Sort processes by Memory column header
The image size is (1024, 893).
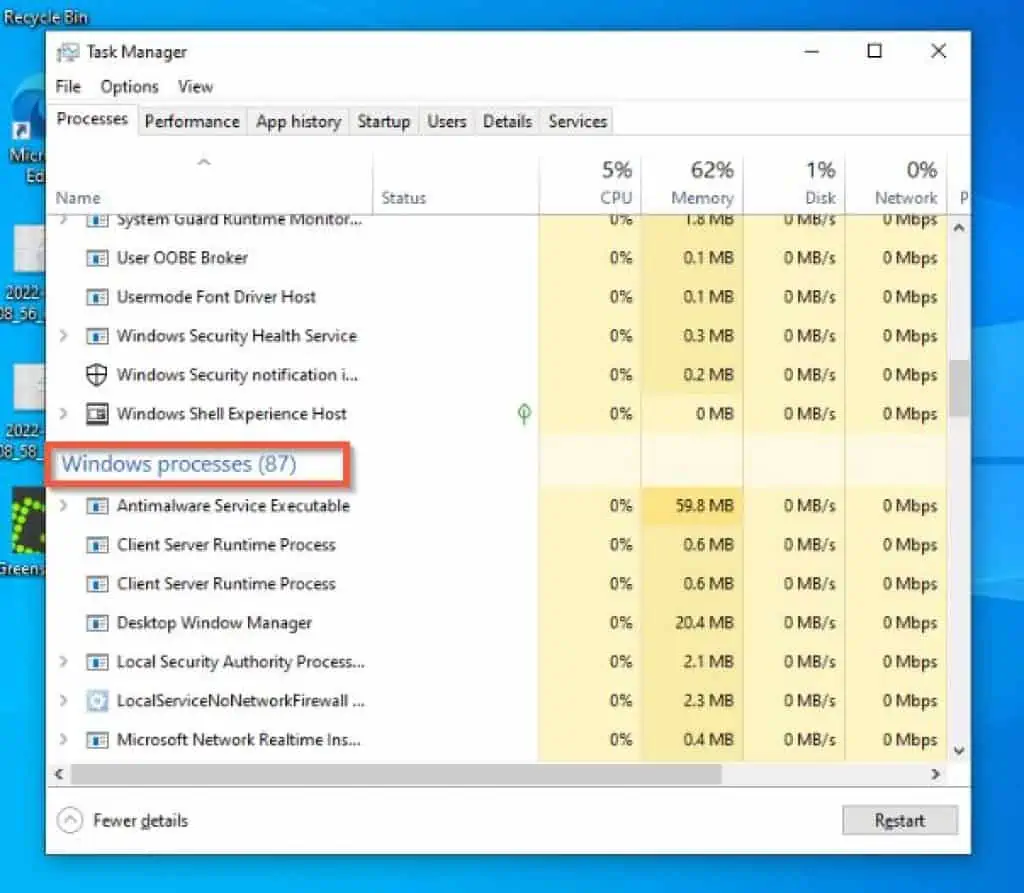(702, 184)
